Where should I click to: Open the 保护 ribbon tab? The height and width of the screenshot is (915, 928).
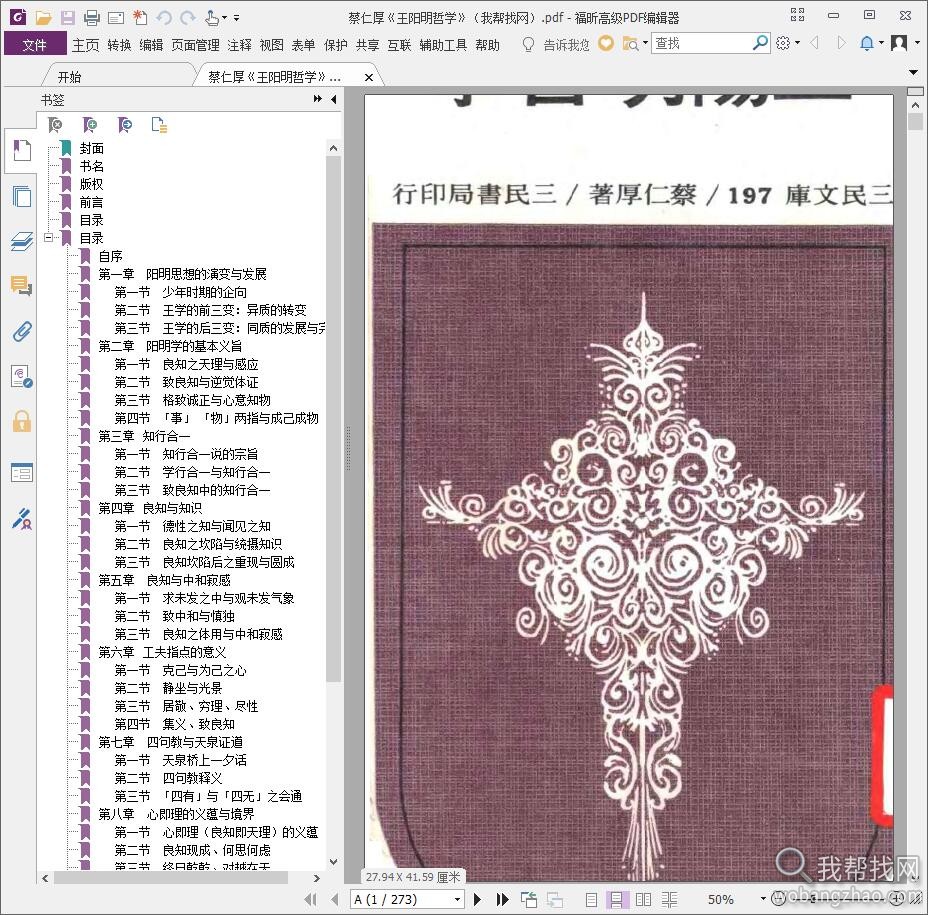coord(336,45)
